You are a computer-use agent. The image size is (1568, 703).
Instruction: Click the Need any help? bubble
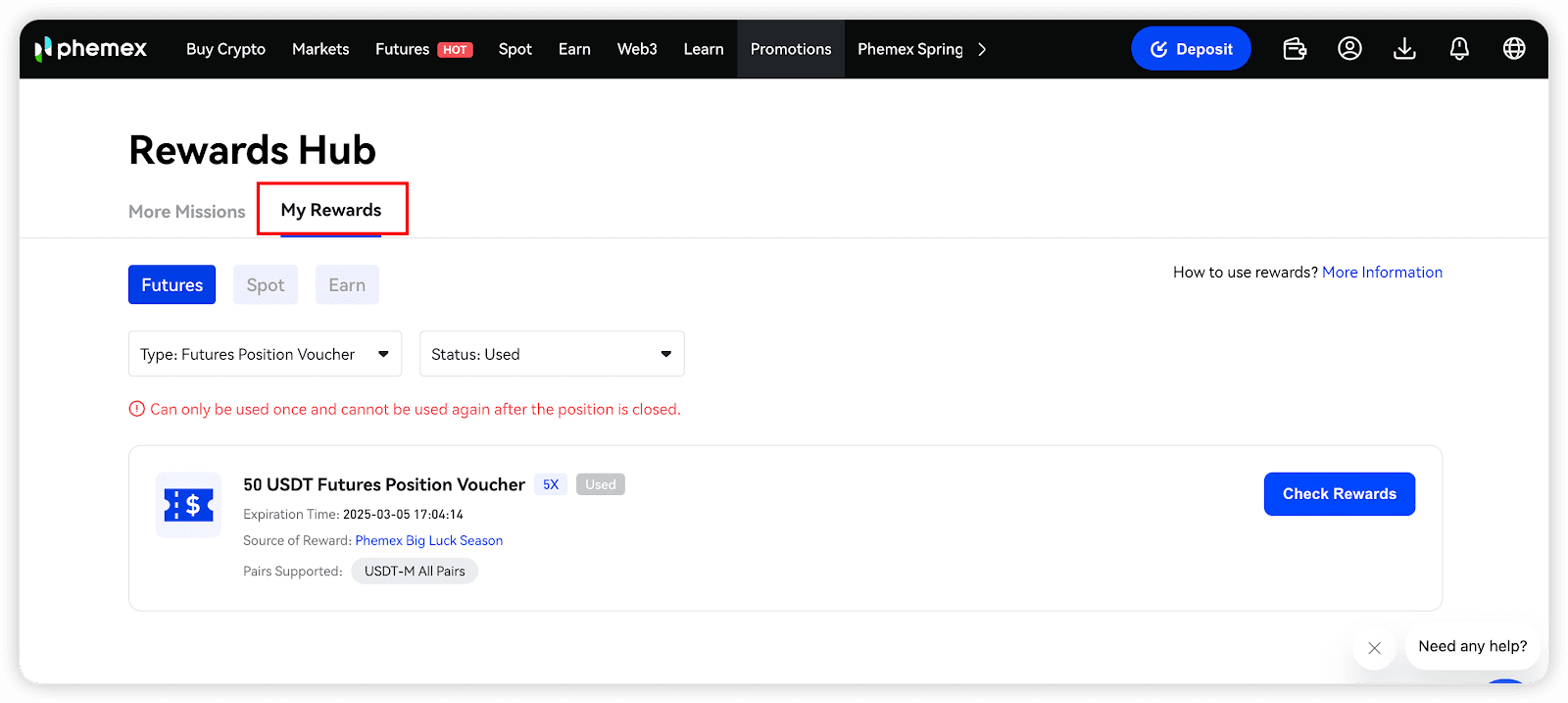point(1472,646)
